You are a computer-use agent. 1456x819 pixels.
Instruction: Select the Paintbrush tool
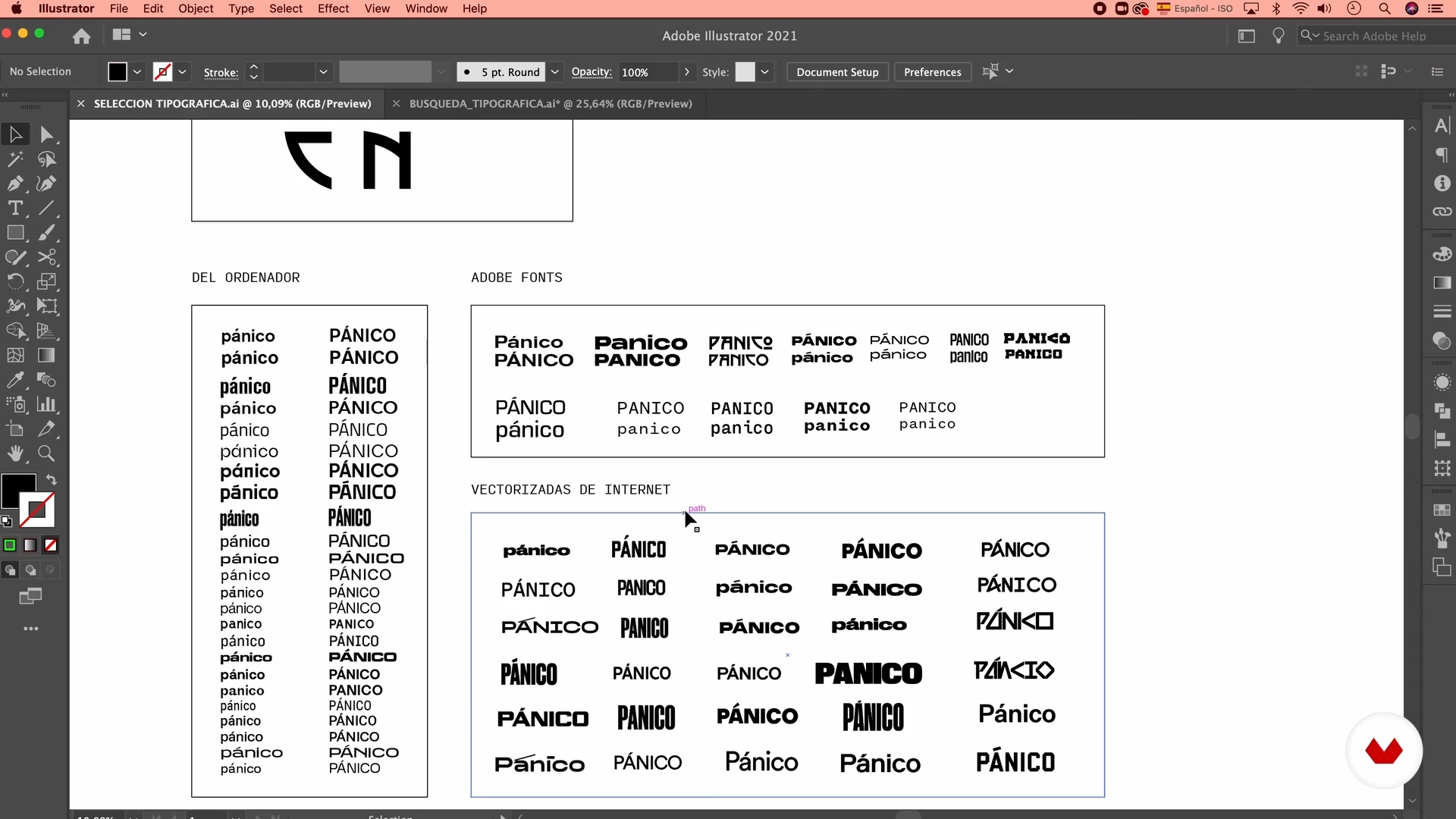[x=46, y=233]
